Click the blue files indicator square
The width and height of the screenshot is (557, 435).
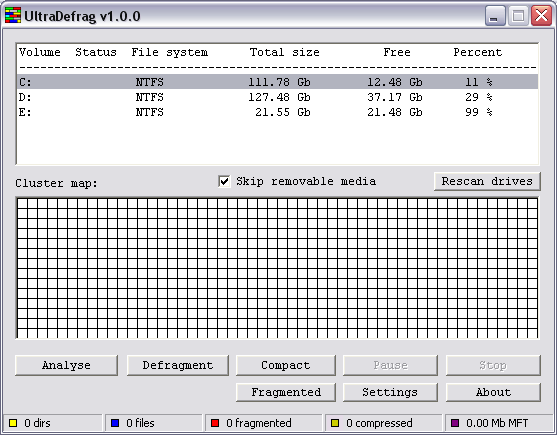pyautogui.click(x=115, y=423)
